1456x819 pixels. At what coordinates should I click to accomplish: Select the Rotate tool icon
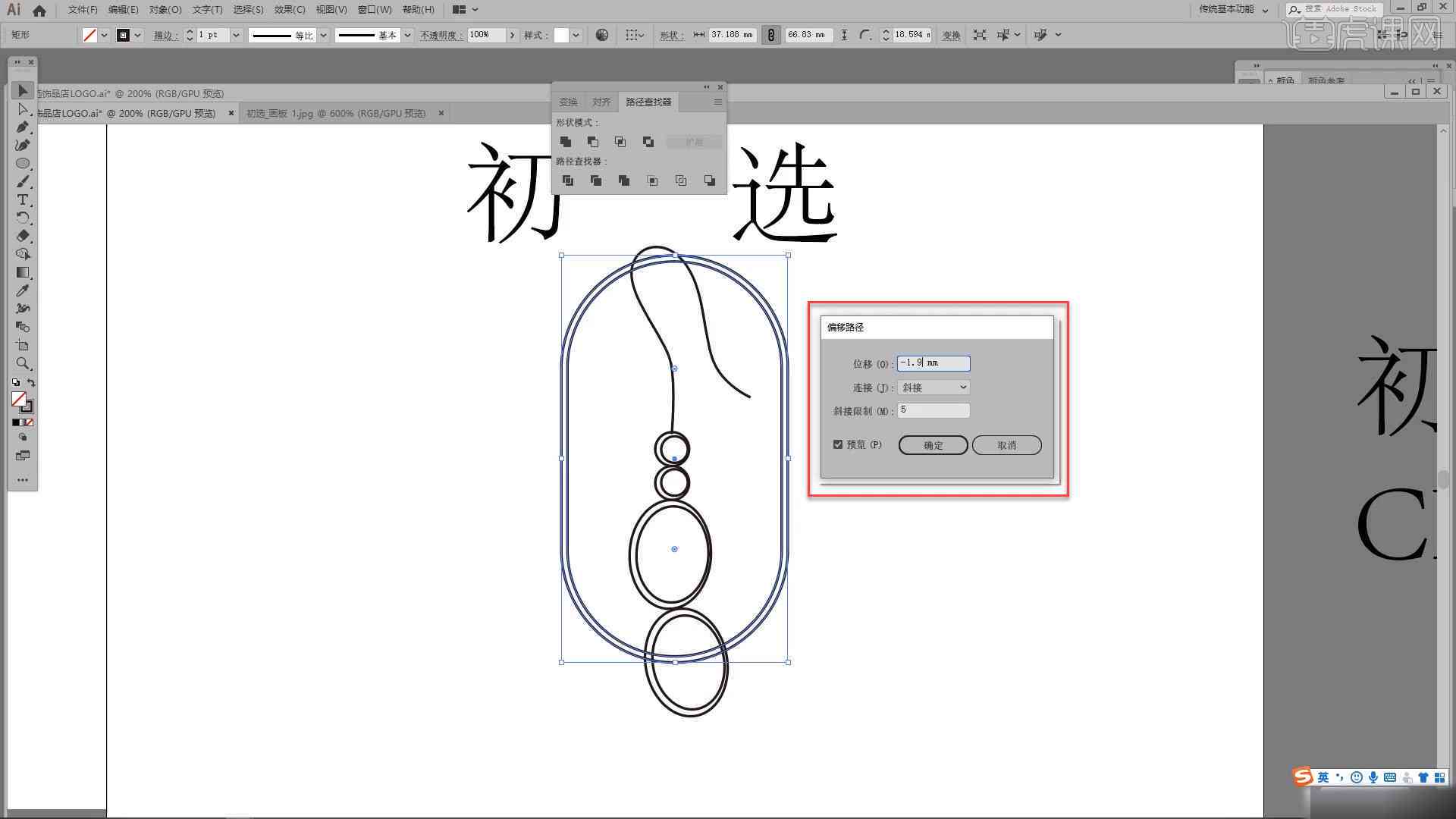pyautogui.click(x=22, y=217)
